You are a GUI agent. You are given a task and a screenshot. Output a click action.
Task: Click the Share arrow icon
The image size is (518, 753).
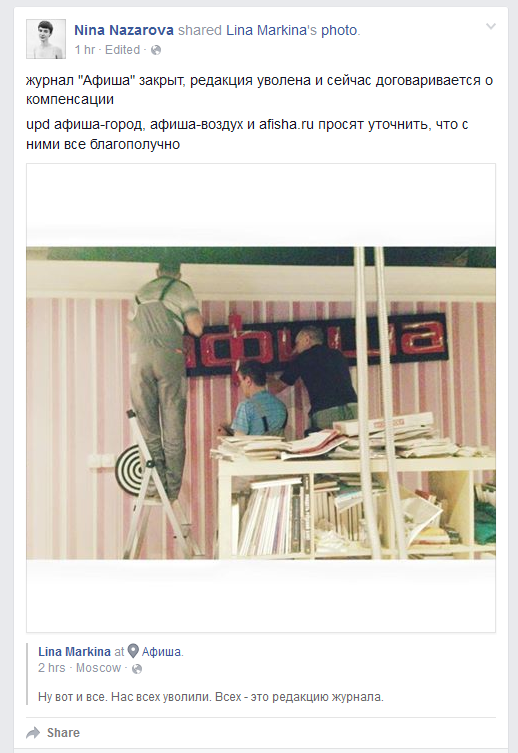pos(33,733)
